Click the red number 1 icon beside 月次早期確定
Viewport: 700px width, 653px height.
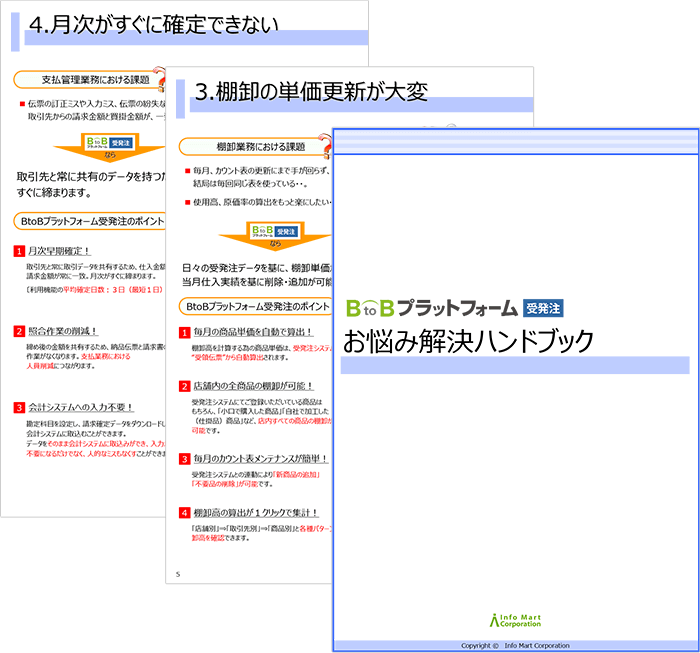coord(19,251)
